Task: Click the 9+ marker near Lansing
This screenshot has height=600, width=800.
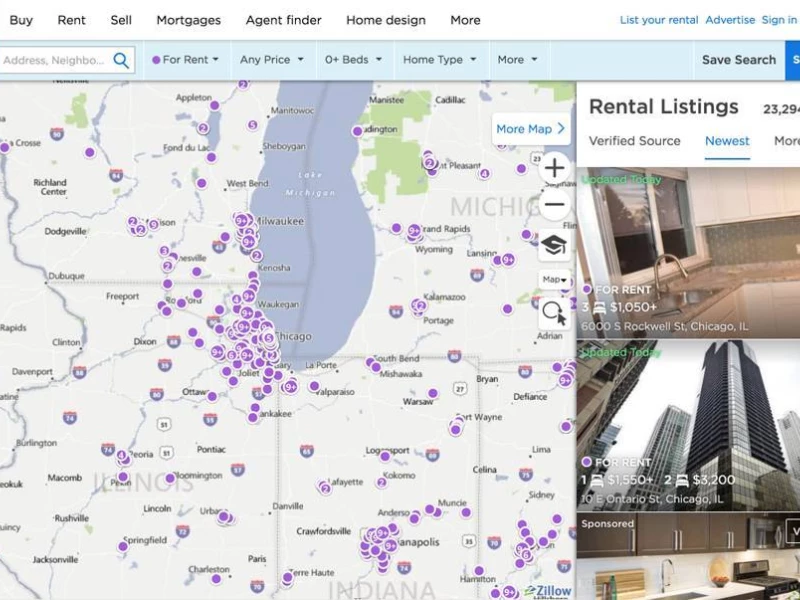Action: [x=508, y=260]
